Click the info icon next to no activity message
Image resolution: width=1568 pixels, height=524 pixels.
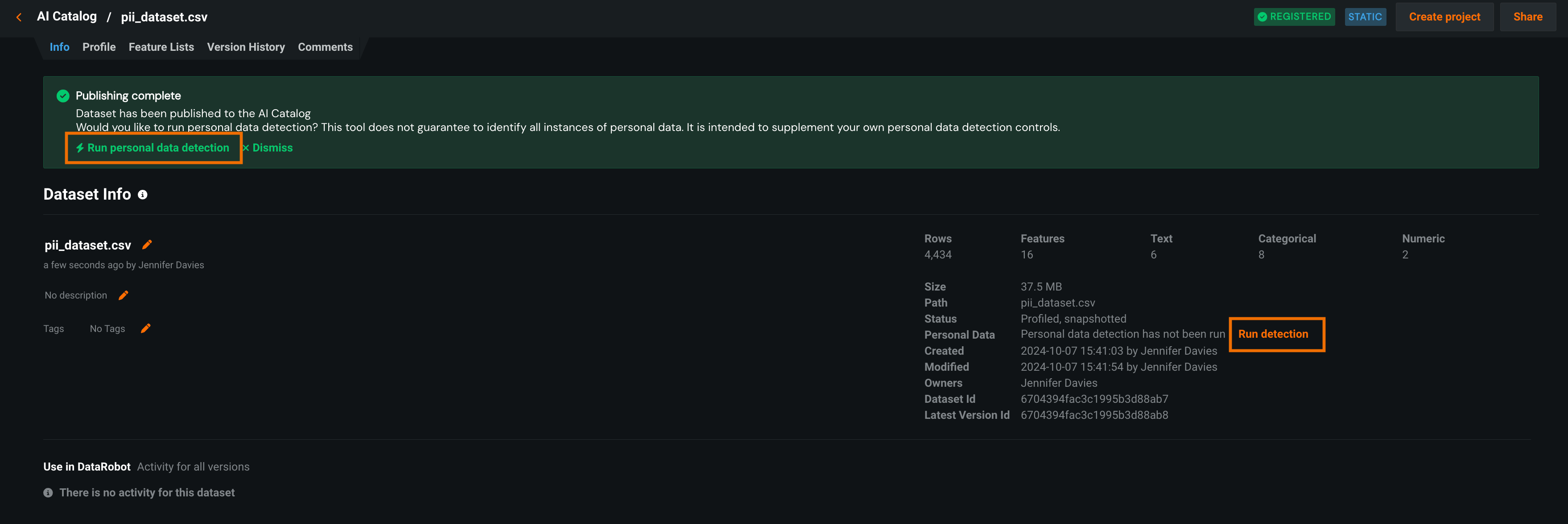point(48,492)
